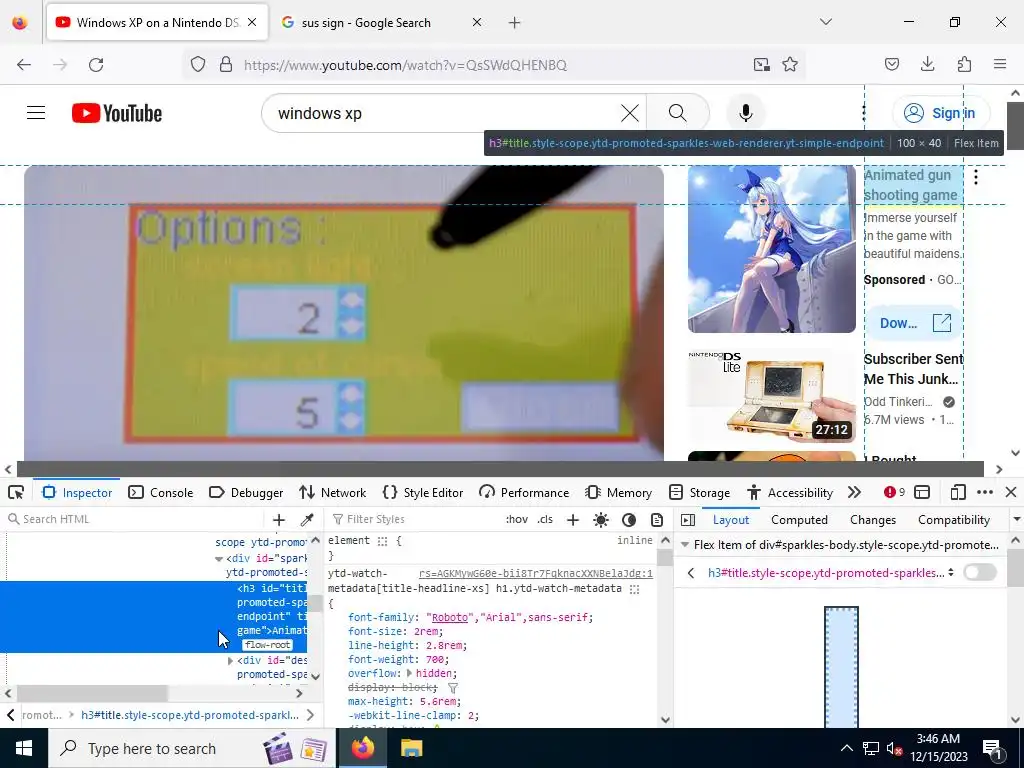
Task: Collapse the Flex Item section header
Action: (685, 545)
